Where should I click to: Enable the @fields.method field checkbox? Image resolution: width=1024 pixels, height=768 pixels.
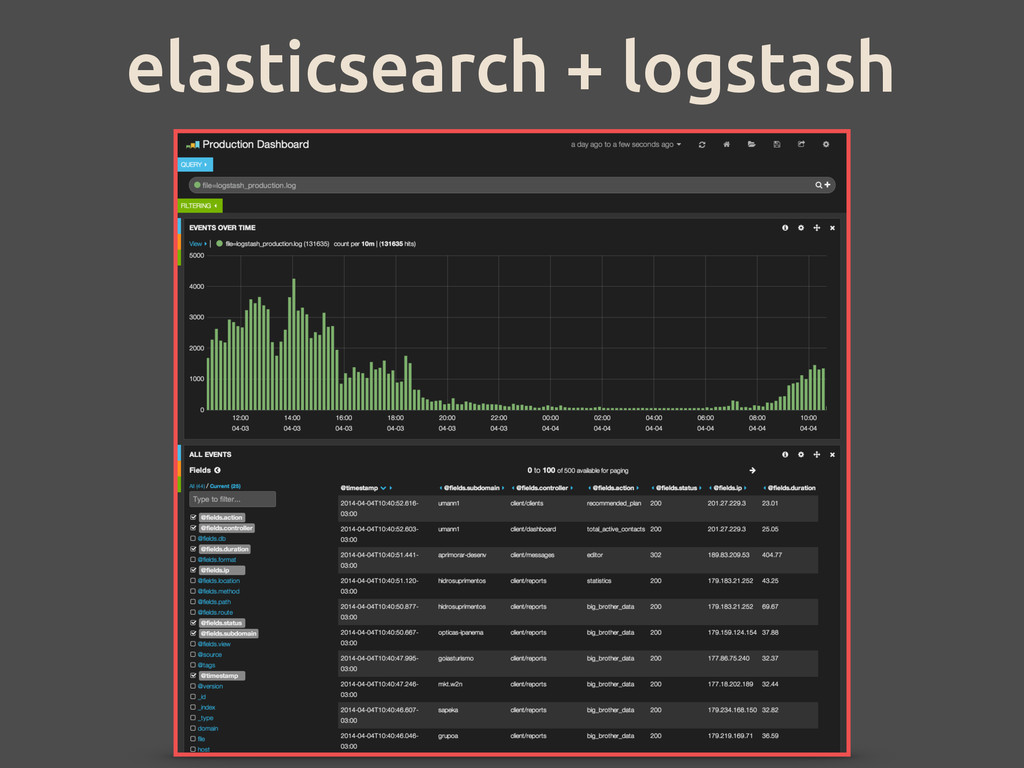193,591
